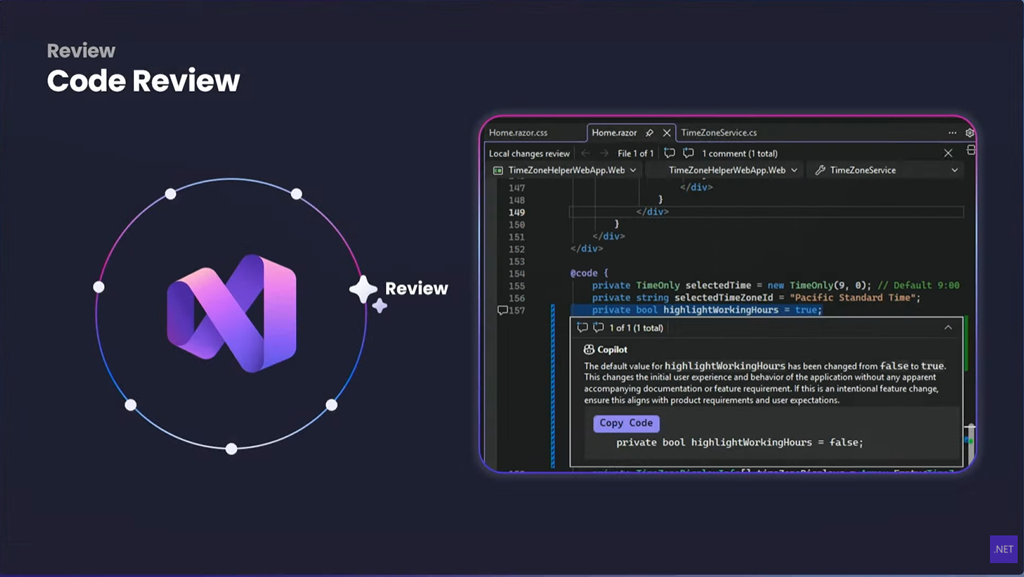
Task: Navigate to the previous file arrow
Action: click(586, 153)
